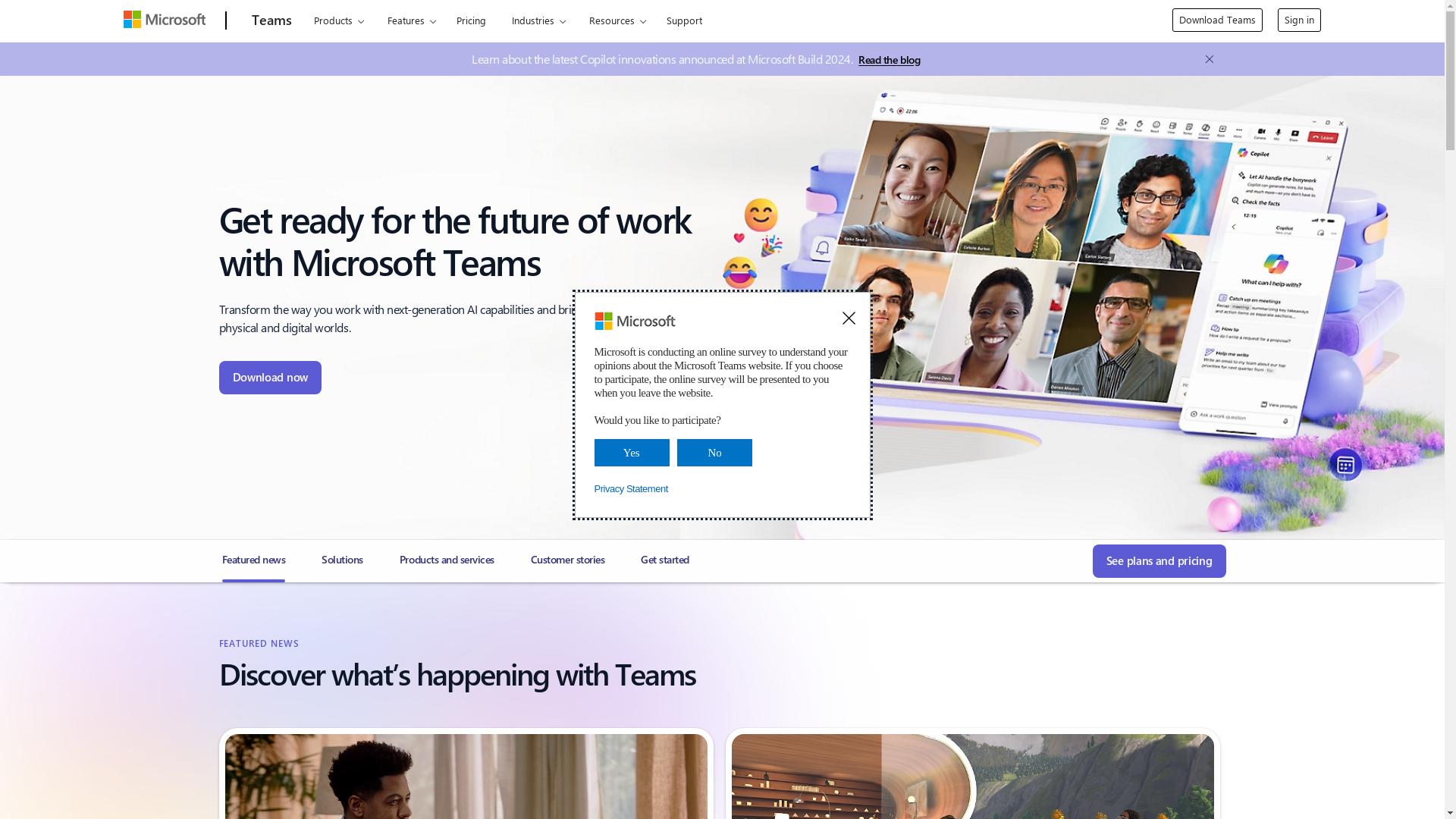Click Download now hero button
The height and width of the screenshot is (819, 1456).
271,377
